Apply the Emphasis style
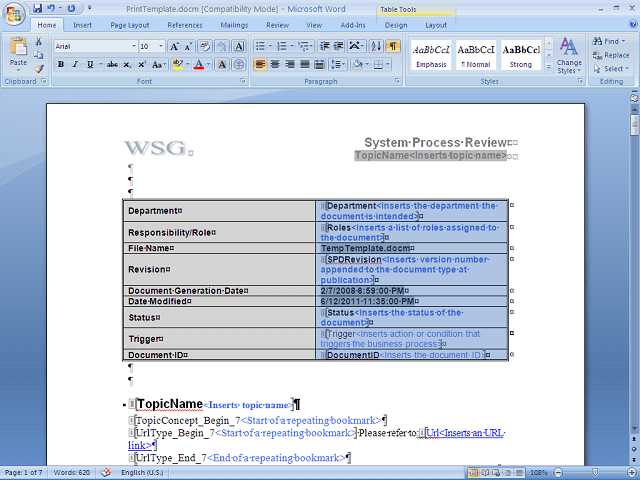The height and width of the screenshot is (480, 640). click(x=431, y=56)
